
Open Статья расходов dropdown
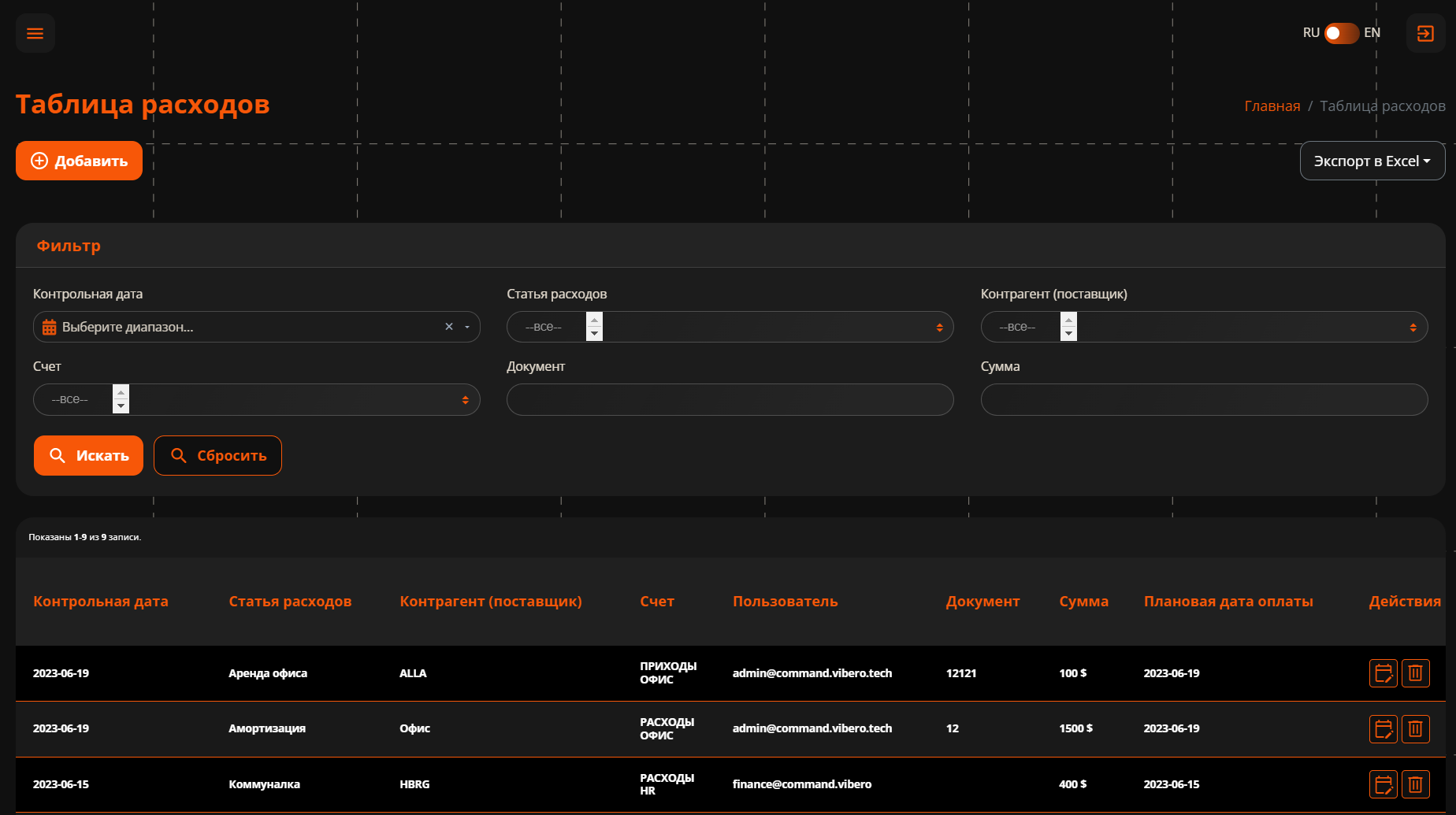pos(730,327)
